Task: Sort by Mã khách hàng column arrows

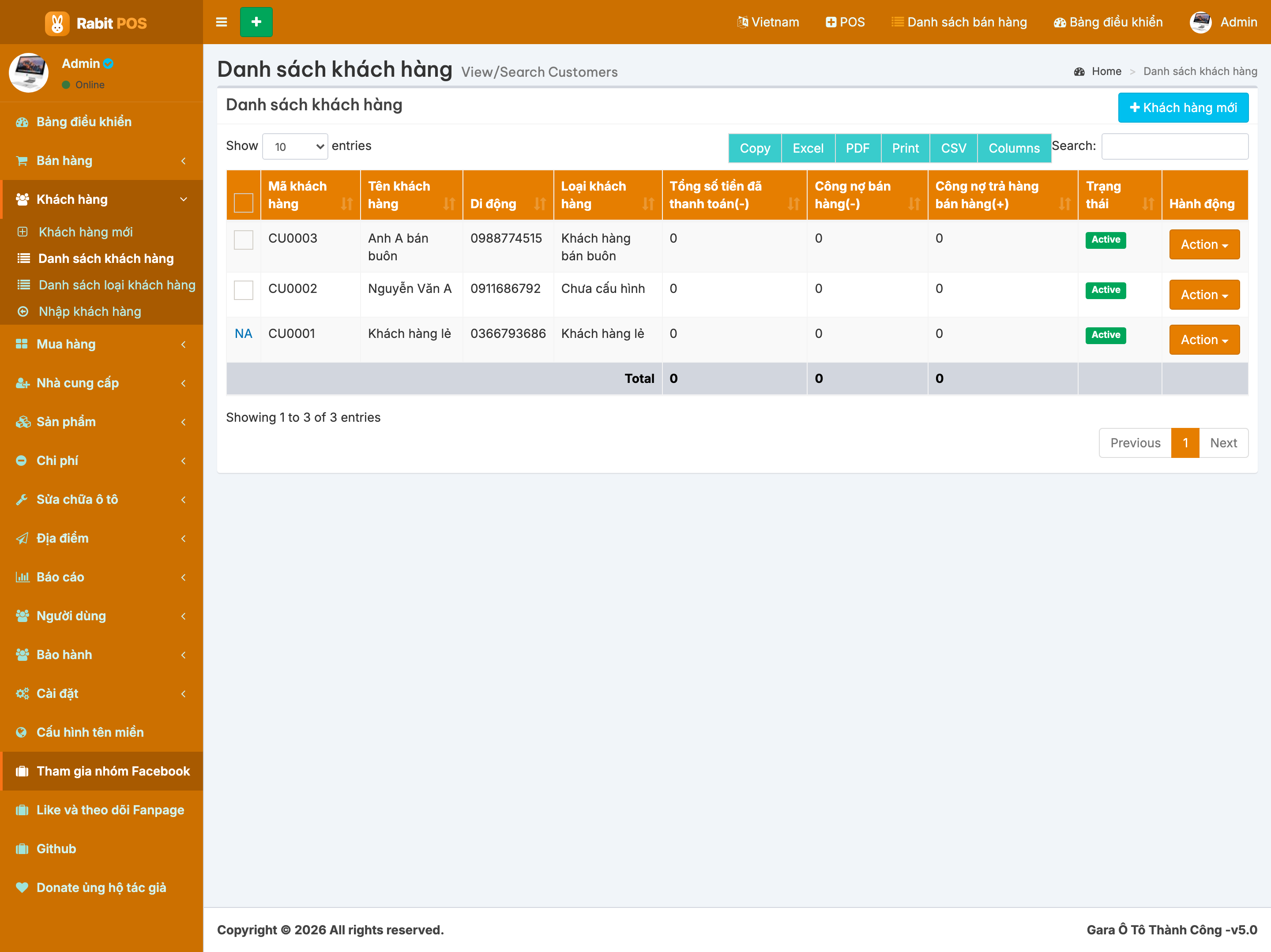Action: coord(346,204)
